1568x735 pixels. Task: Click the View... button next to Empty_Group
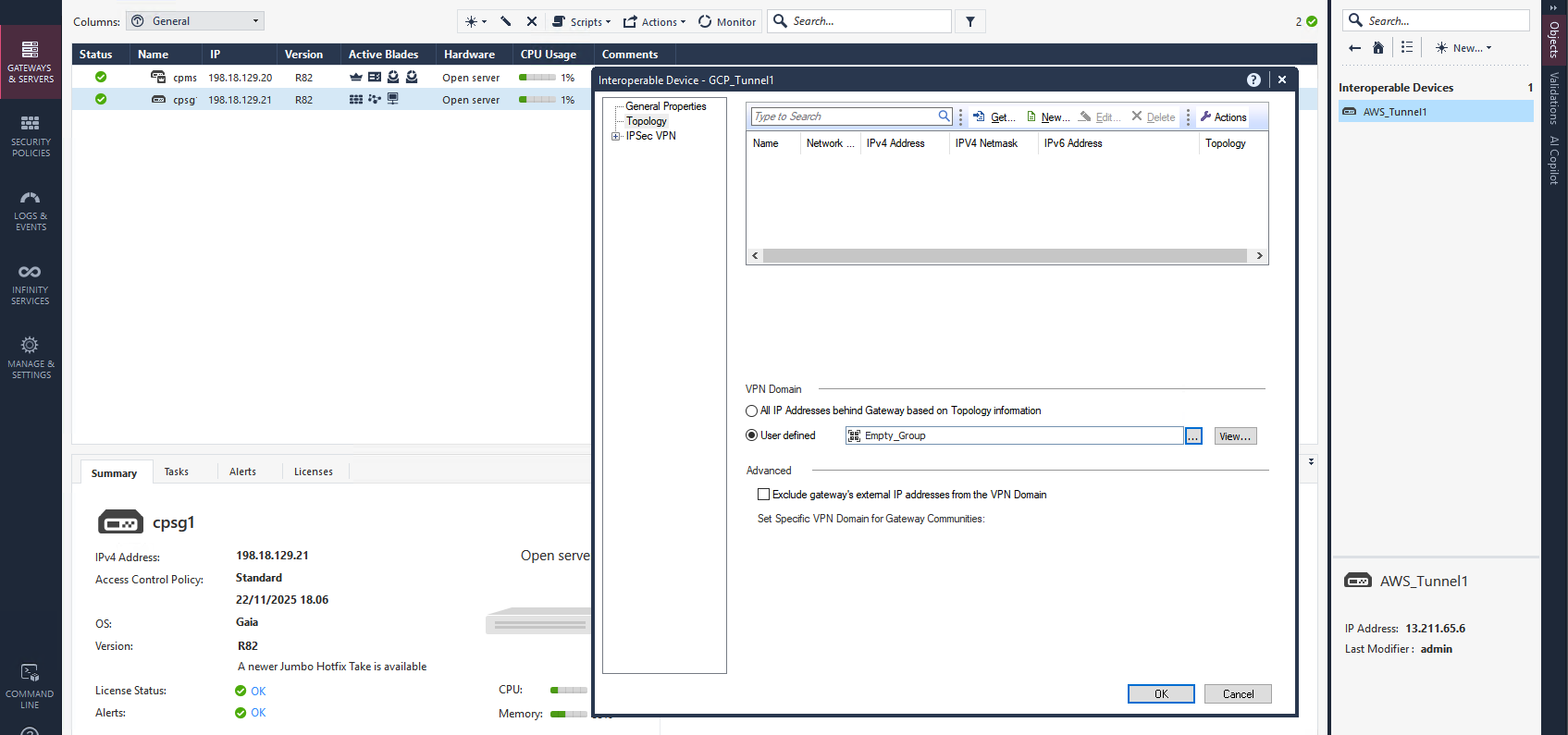point(1235,436)
